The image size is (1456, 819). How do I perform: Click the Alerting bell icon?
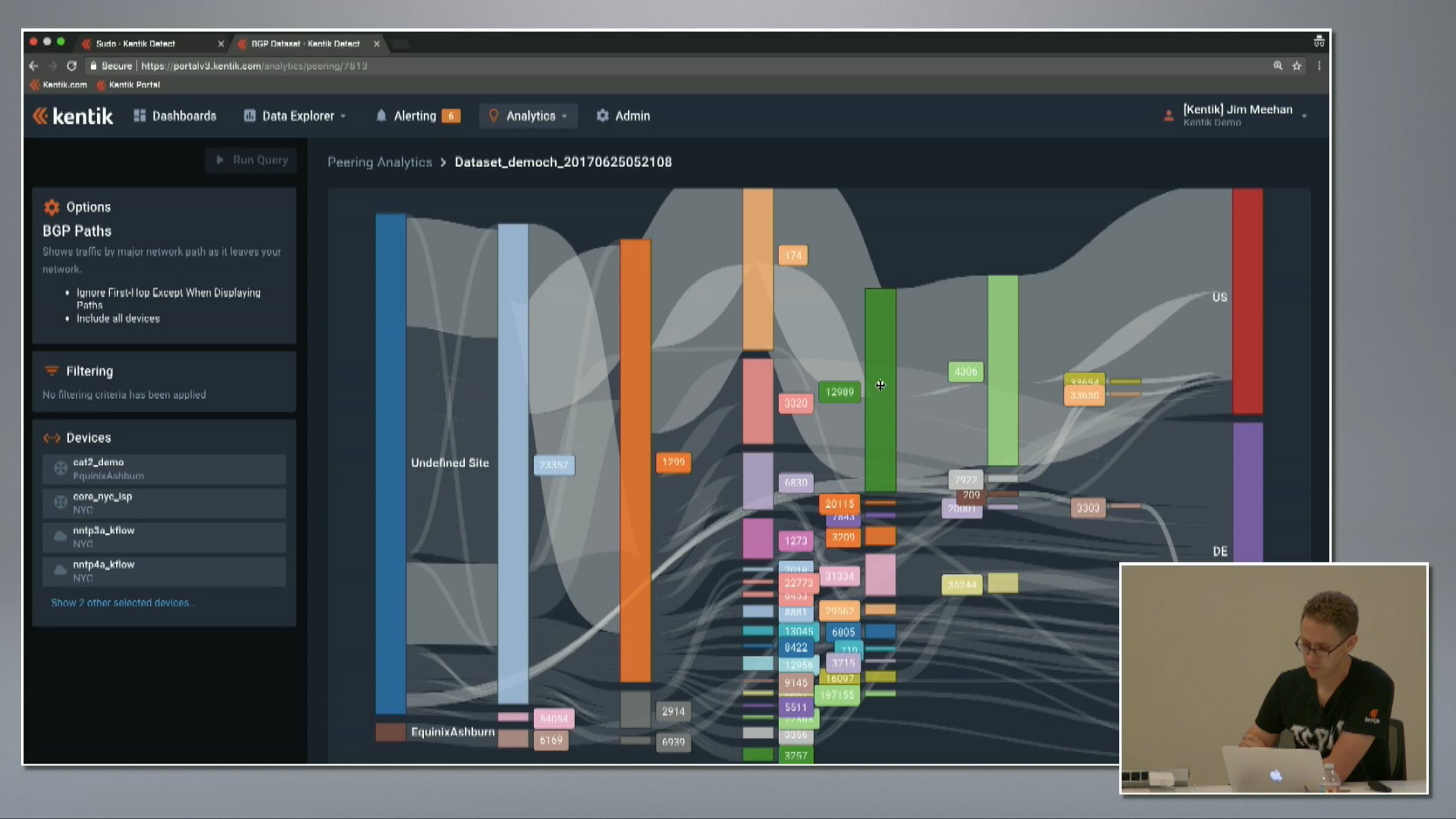pyautogui.click(x=381, y=116)
